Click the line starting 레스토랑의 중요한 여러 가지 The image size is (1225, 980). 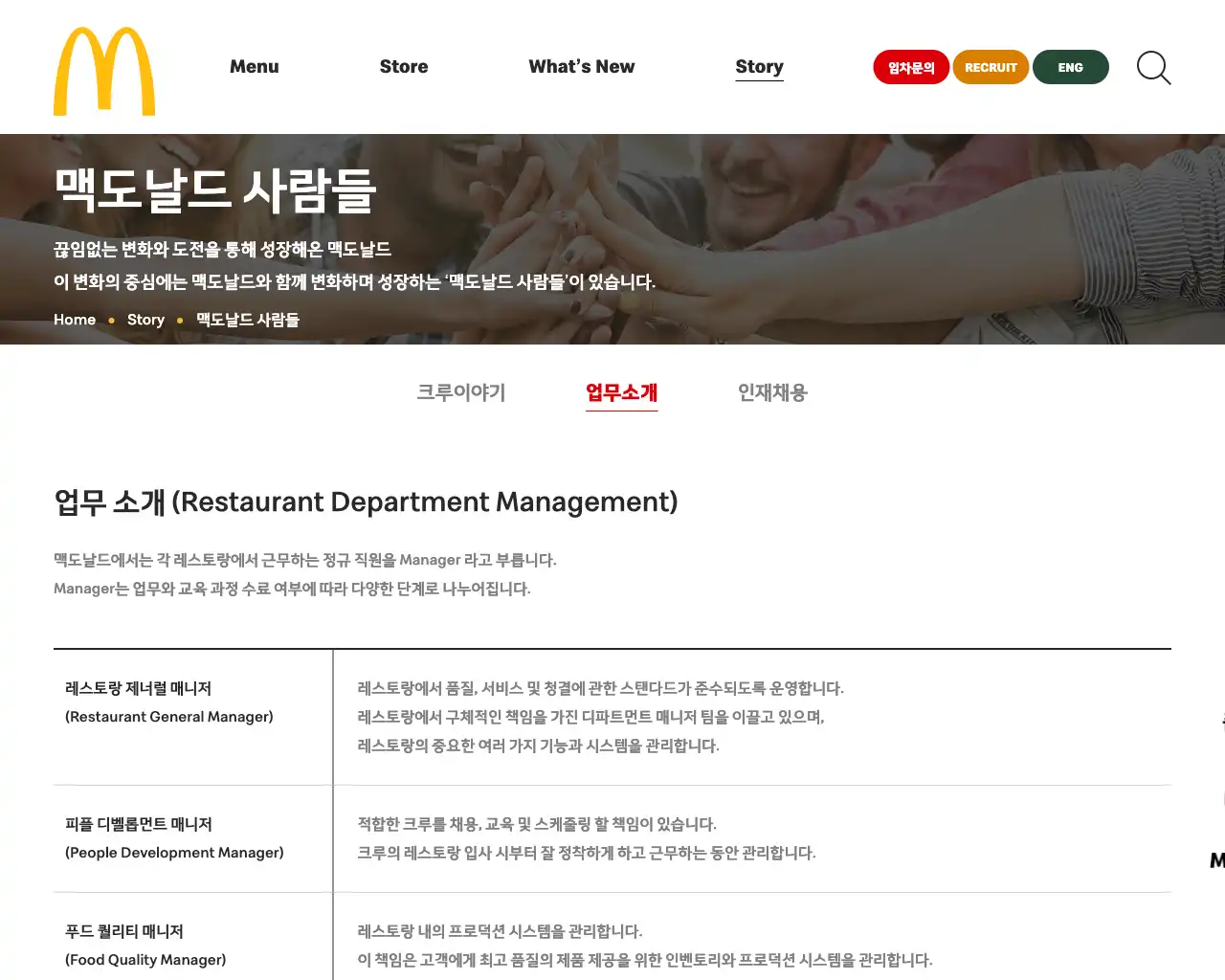point(538,746)
